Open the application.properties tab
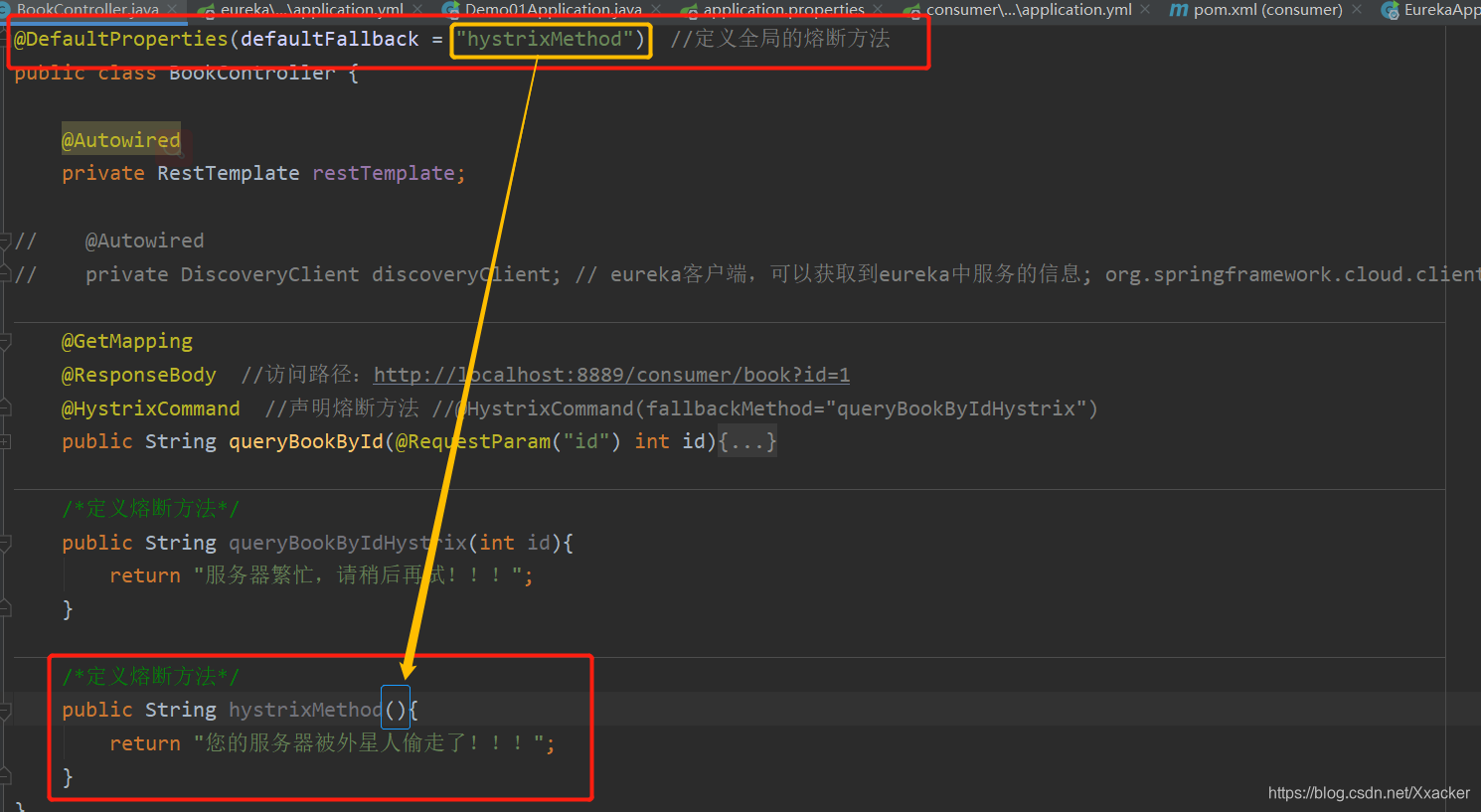Viewport: 1481px width, 812px height. tap(783, 9)
